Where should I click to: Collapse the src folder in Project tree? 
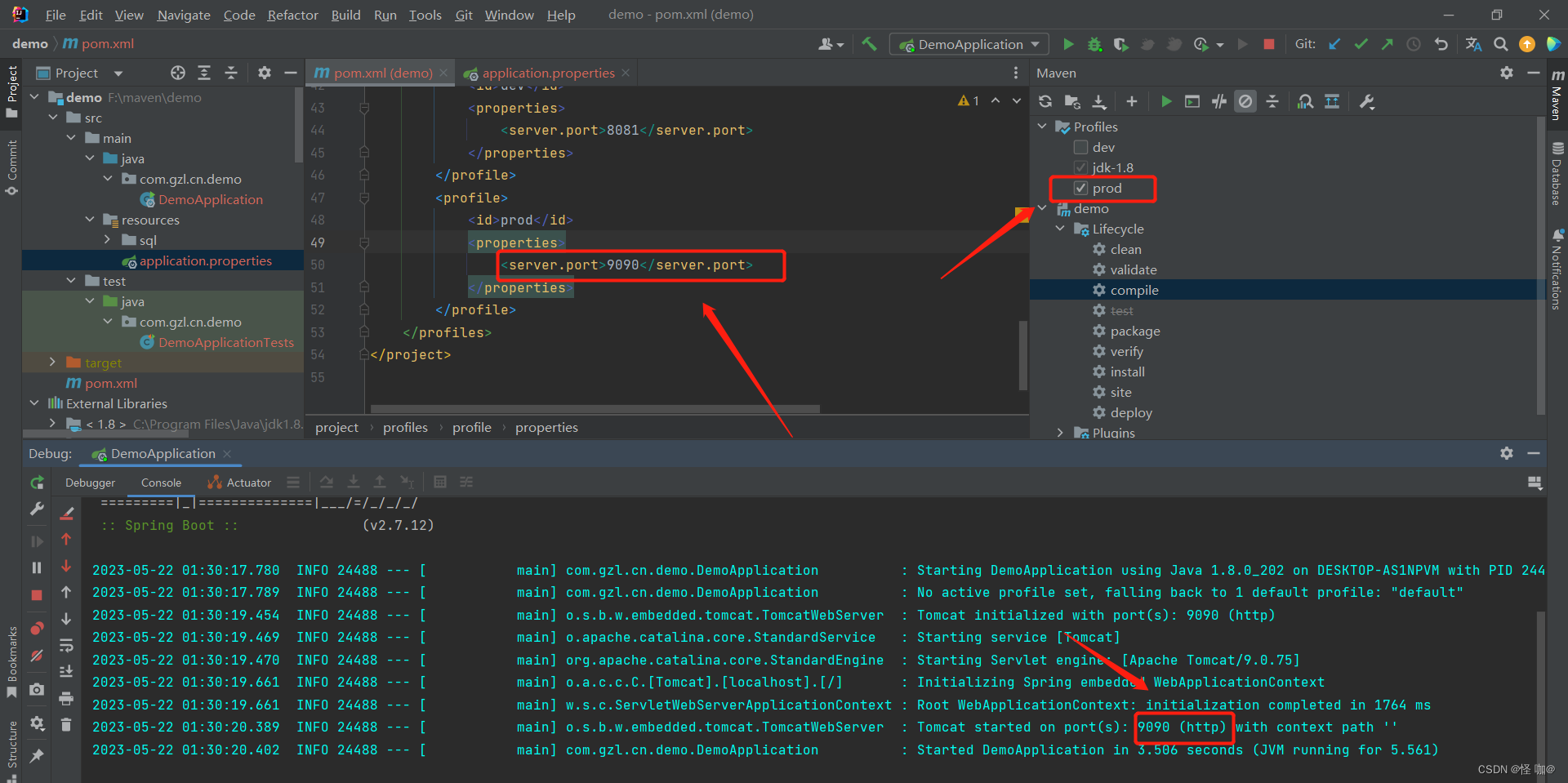52,118
